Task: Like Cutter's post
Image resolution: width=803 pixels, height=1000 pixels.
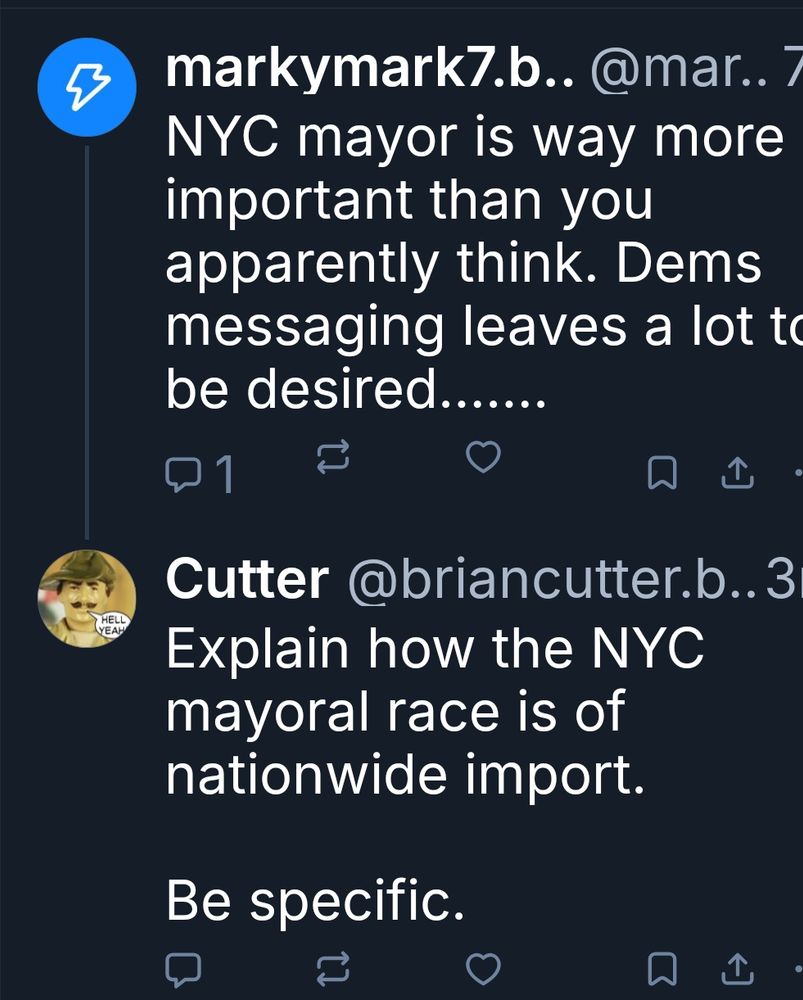Action: tap(484, 968)
